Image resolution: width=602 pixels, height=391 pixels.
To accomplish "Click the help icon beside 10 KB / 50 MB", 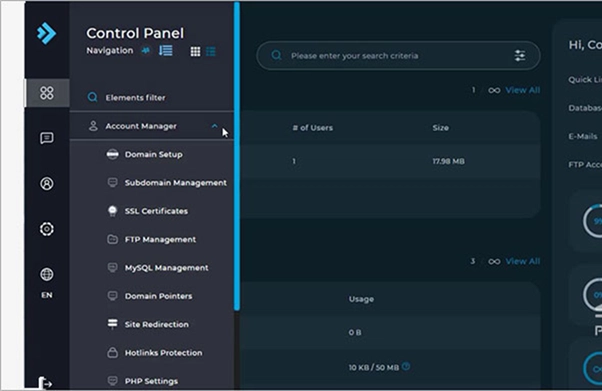I will [406, 366].
